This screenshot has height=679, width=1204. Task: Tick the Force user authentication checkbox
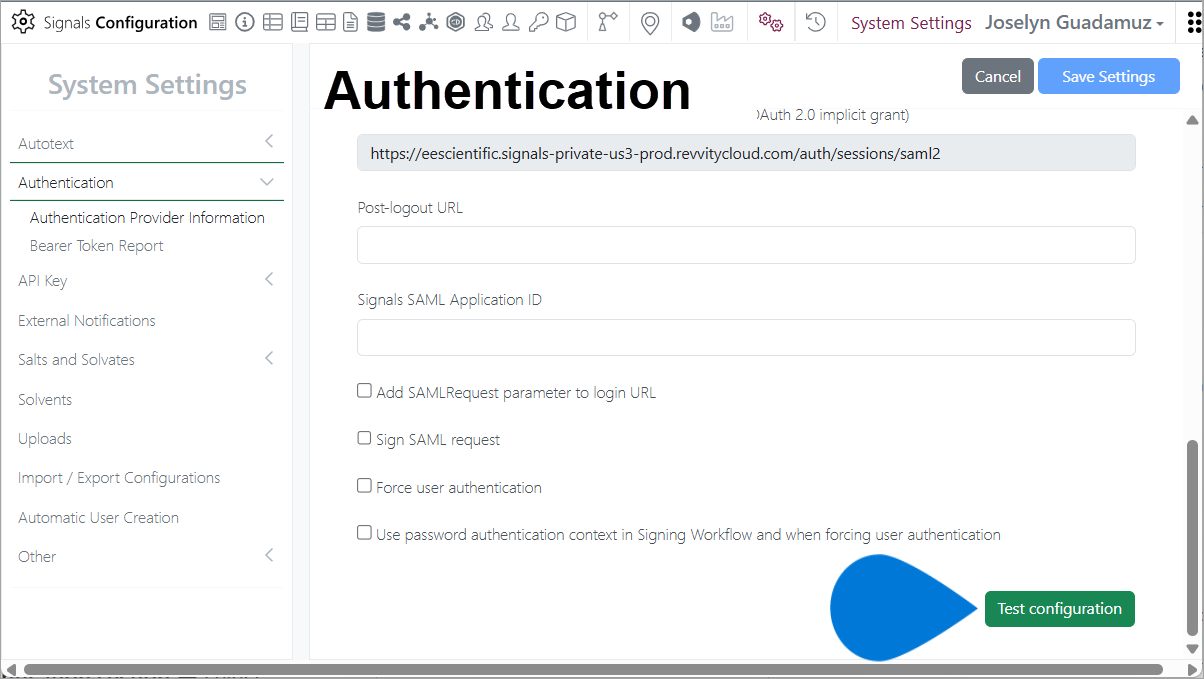(x=365, y=486)
